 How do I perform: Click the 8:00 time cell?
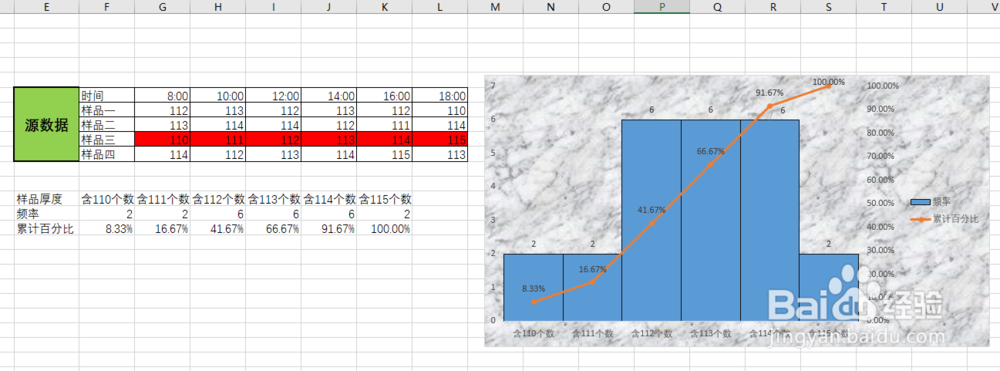point(162,96)
